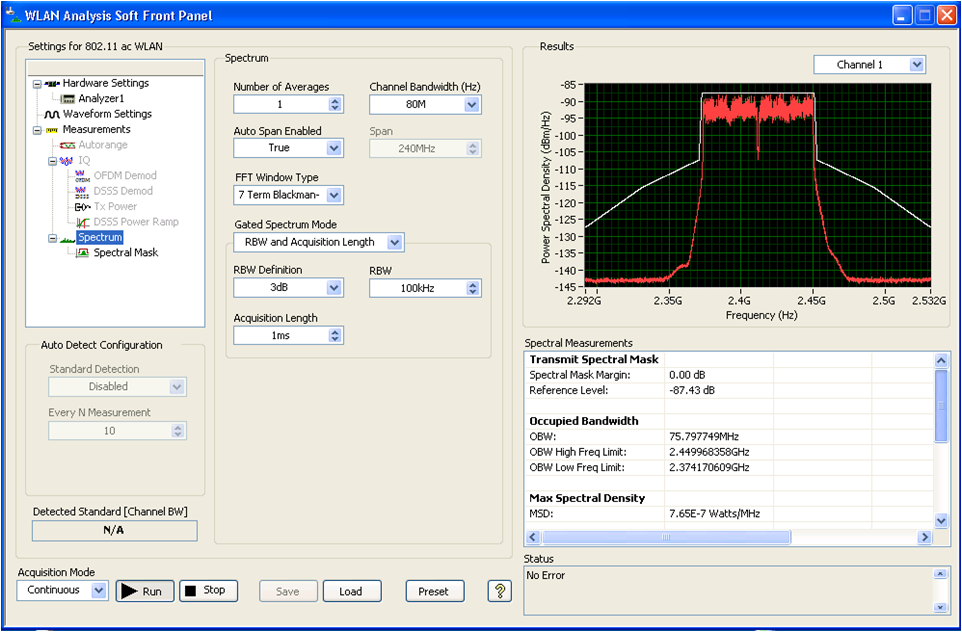962x632 pixels.
Task: Open the Channel Bandwidth dropdown
Action: tap(471, 105)
